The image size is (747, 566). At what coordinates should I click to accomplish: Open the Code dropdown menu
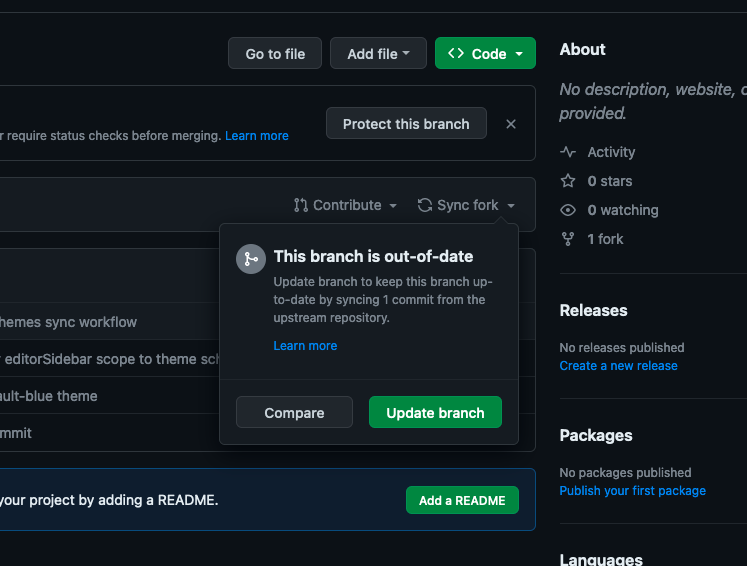pyautogui.click(x=485, y=54)
